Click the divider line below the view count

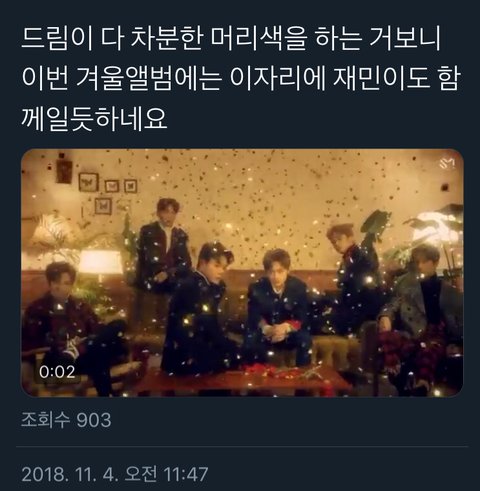(x=242, y=447)
